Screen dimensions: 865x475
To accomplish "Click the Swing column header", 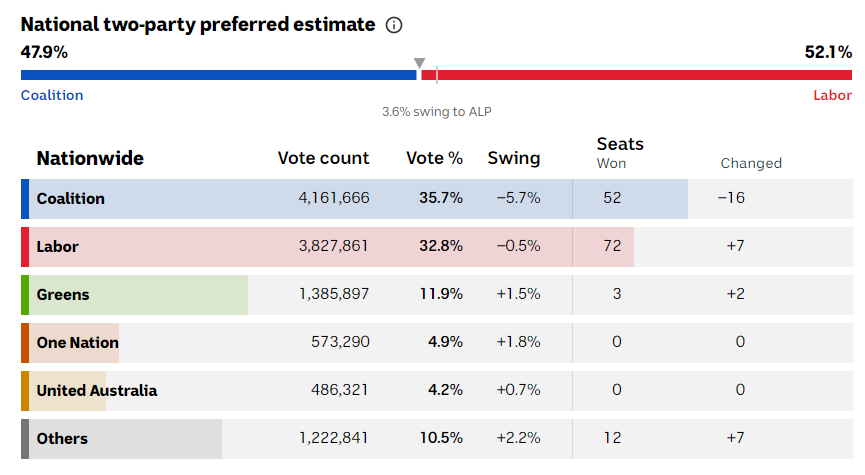I will click(x=513, y=158).
